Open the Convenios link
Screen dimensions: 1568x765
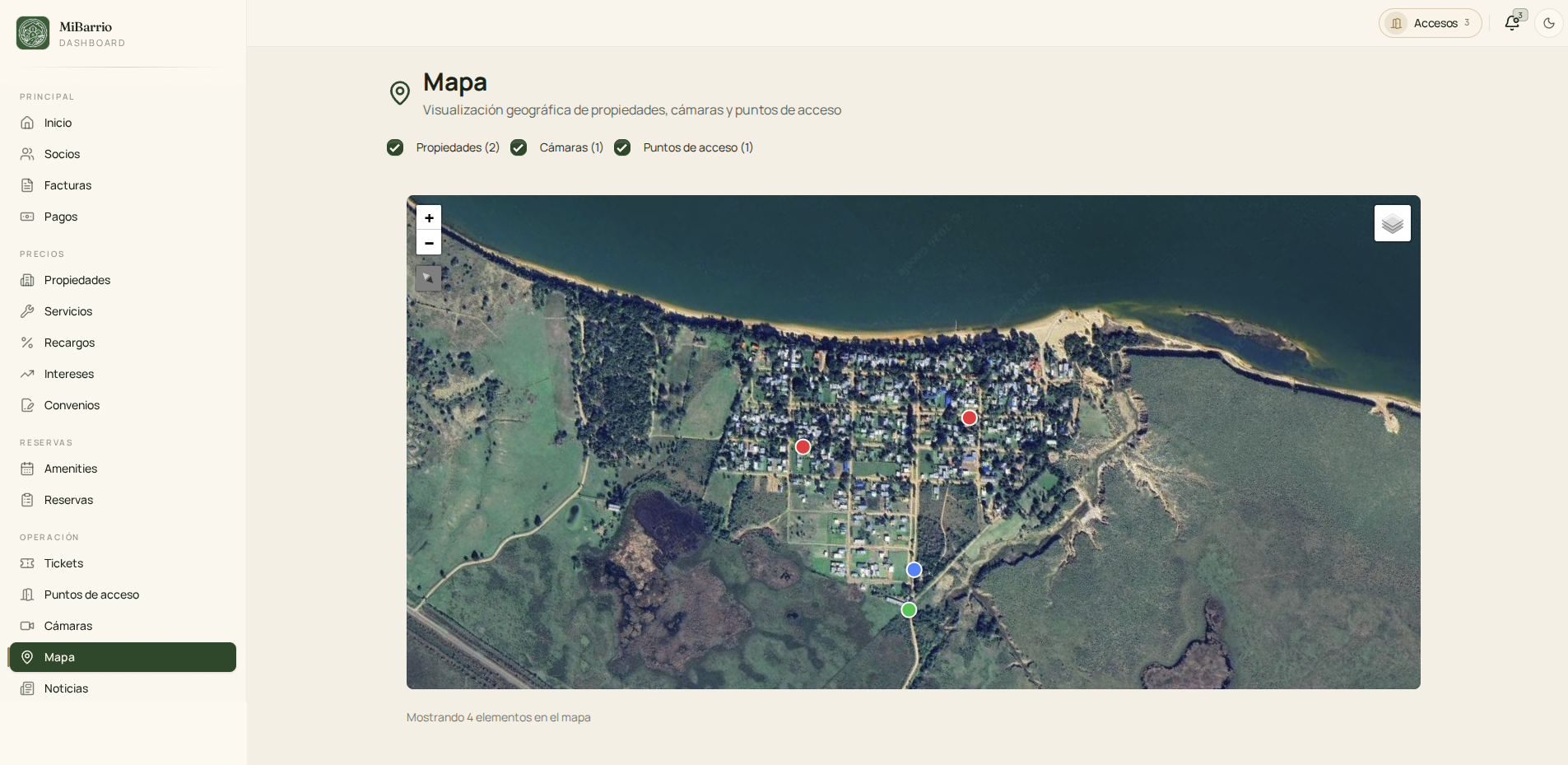[x=122, y=405]
